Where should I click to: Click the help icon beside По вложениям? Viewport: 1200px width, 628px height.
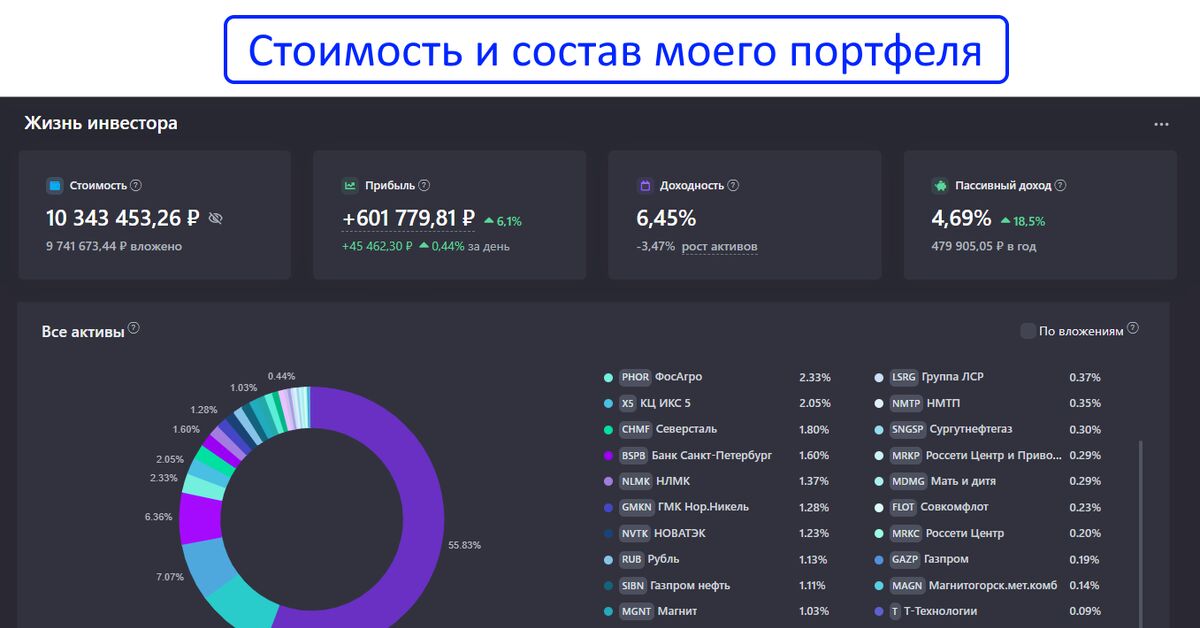[x=1133, y=328]
